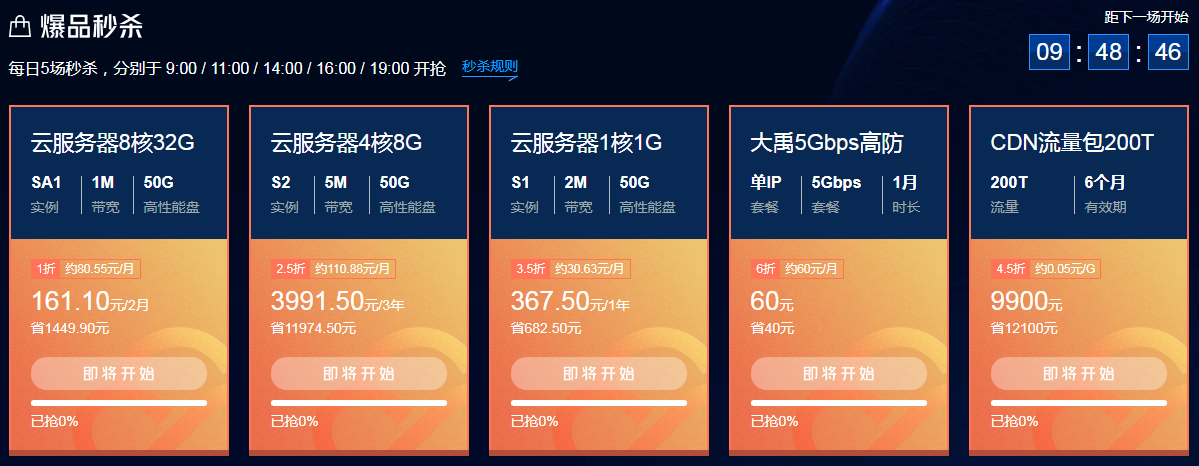The width and height of the screenshot is (1199, 466).
Task: Select the CDN流量包200T card title
Action: [x=1071, y=143]
